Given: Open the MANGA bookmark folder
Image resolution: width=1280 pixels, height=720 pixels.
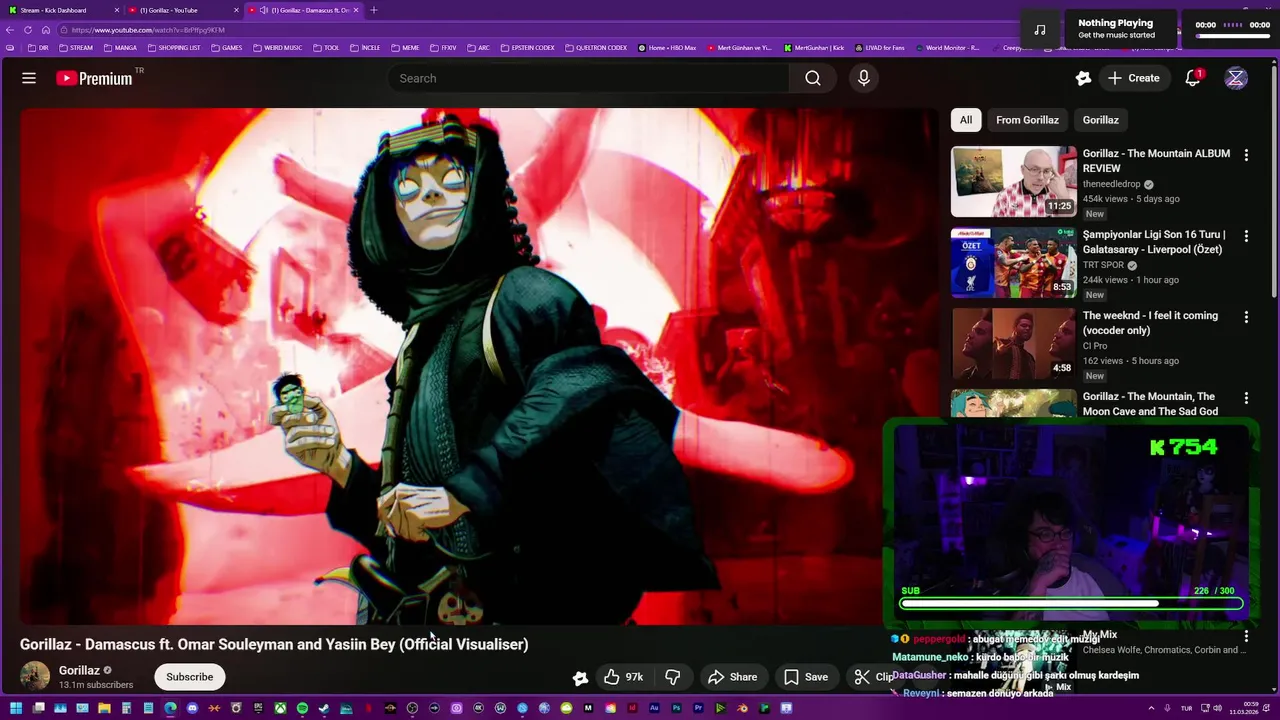Looking at the screenshot, I should point(120,48).
